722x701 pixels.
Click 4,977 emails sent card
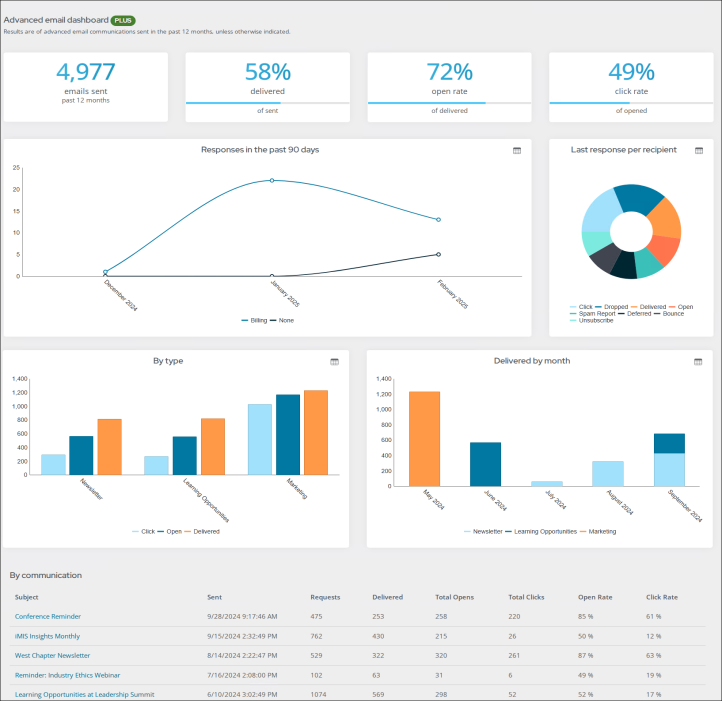pyautogui.click(x=86, y=87)
